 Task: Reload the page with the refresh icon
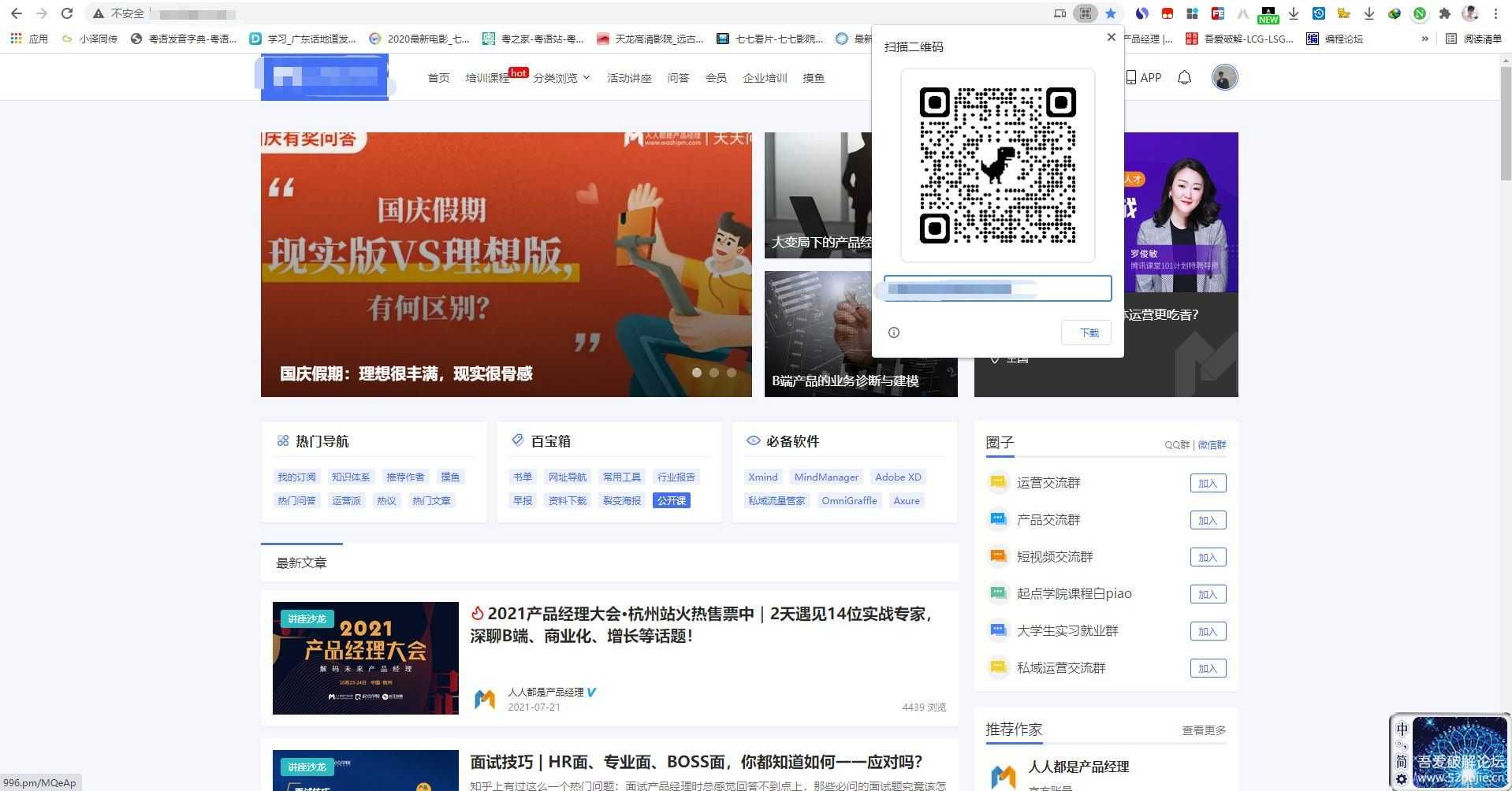67,13
